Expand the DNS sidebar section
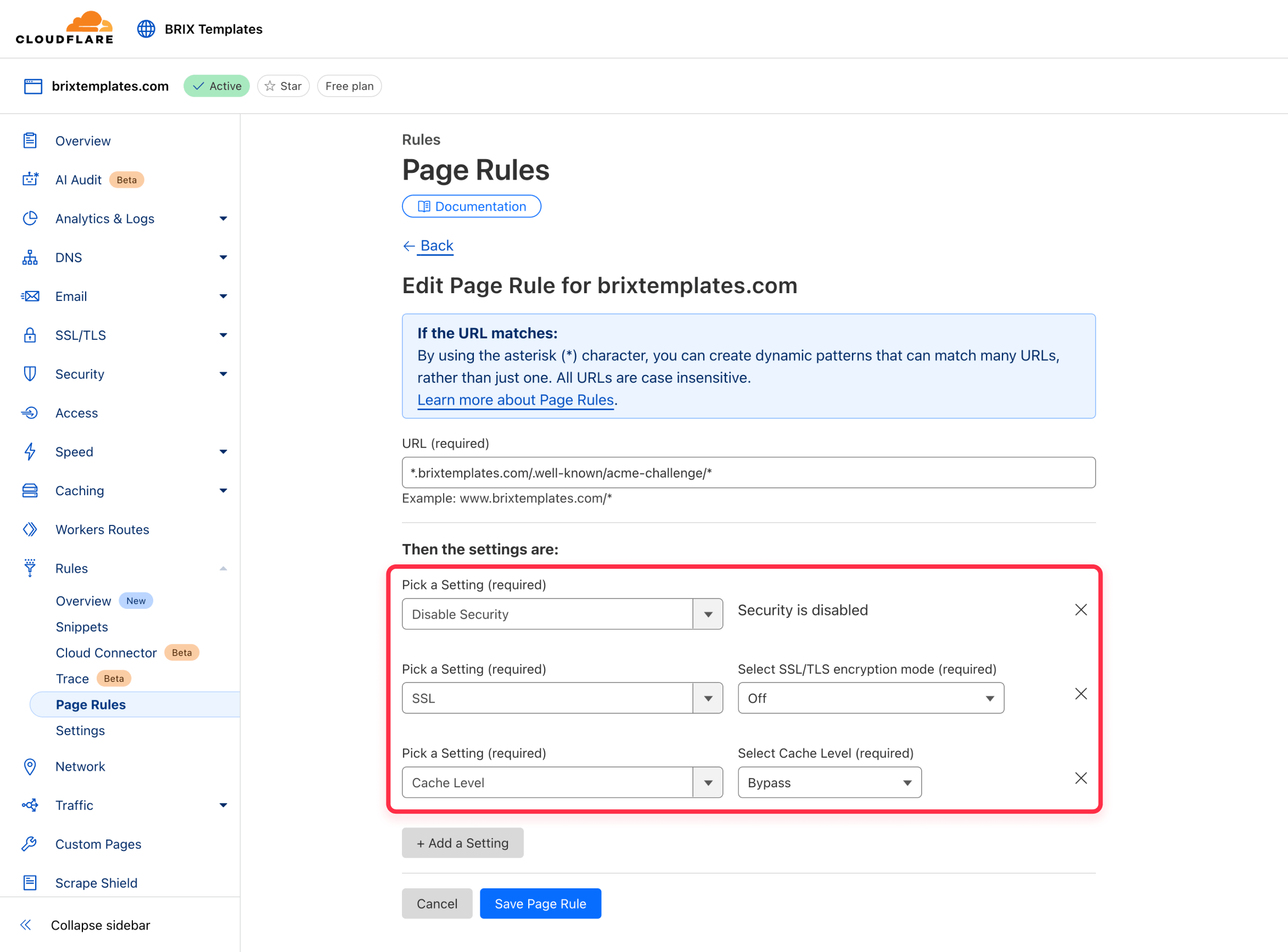 coord(223,257)
